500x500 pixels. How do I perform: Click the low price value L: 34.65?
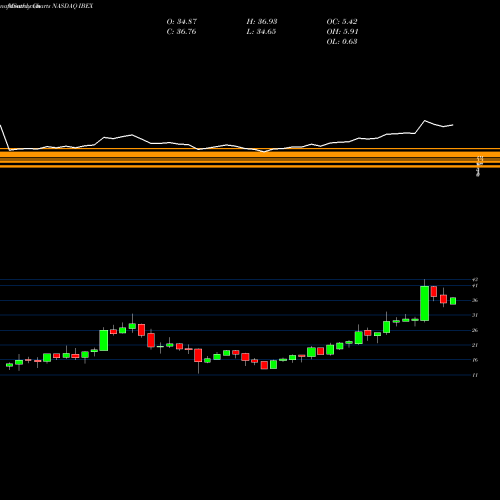pos(261,32)
